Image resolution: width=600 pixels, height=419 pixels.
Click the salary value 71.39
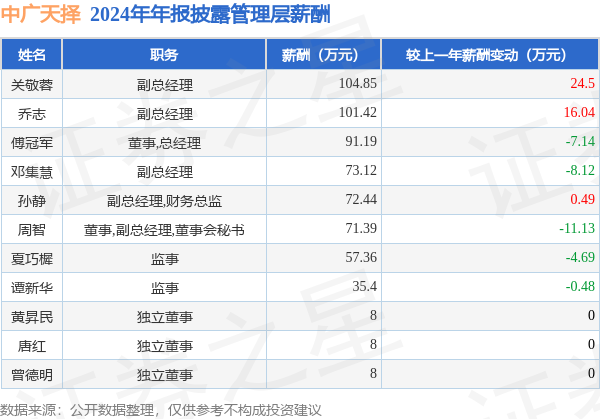(361, 228)
